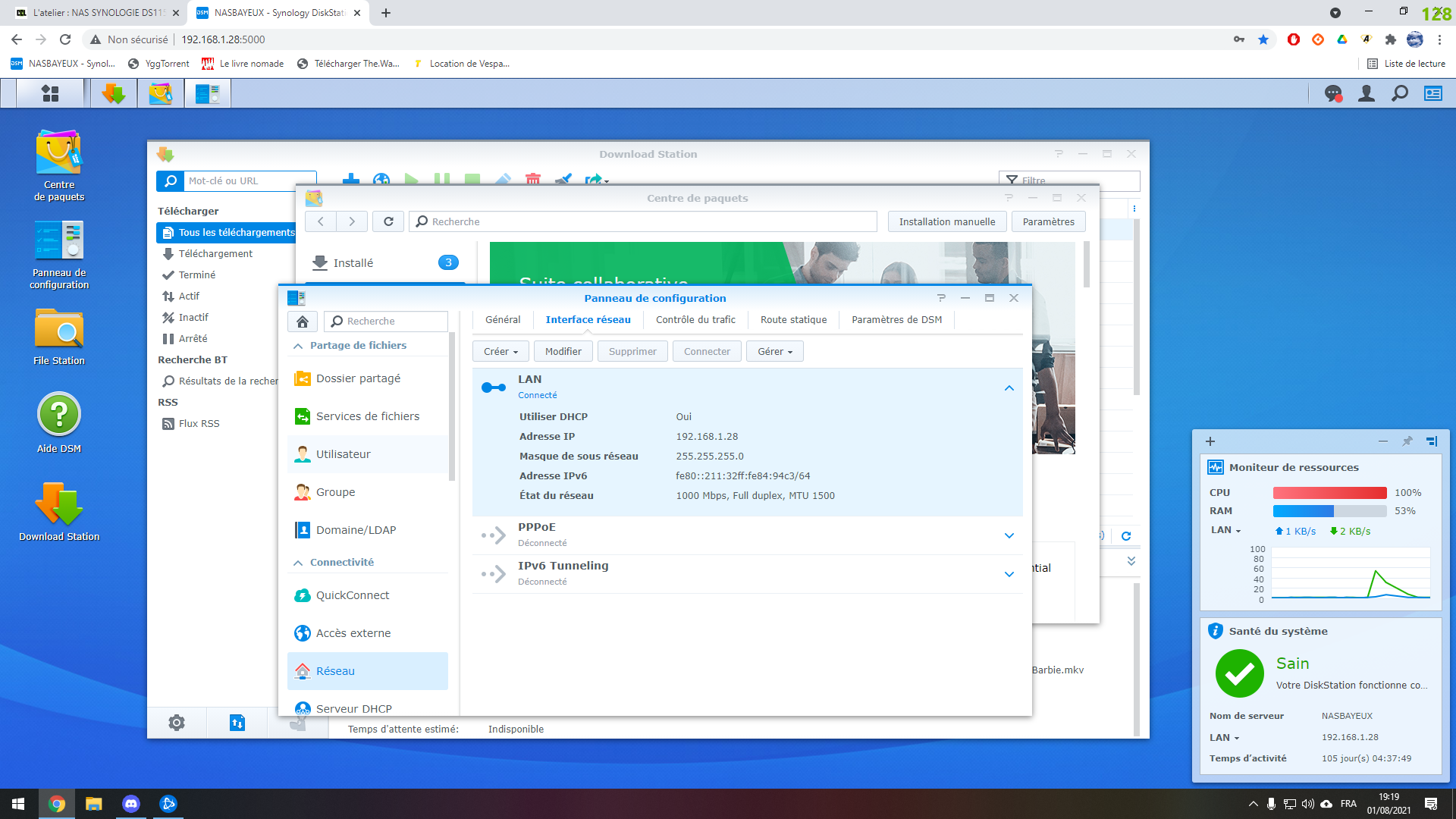
Task: Select Terminé filter in Download Station
Action: [x=196, y=275]
